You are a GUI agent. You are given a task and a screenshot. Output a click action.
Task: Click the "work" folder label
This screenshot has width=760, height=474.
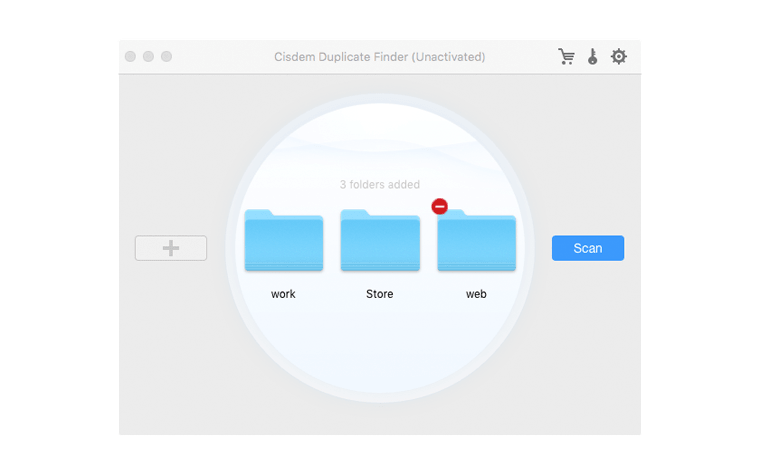pyautogui.click(x=283, y=294)
